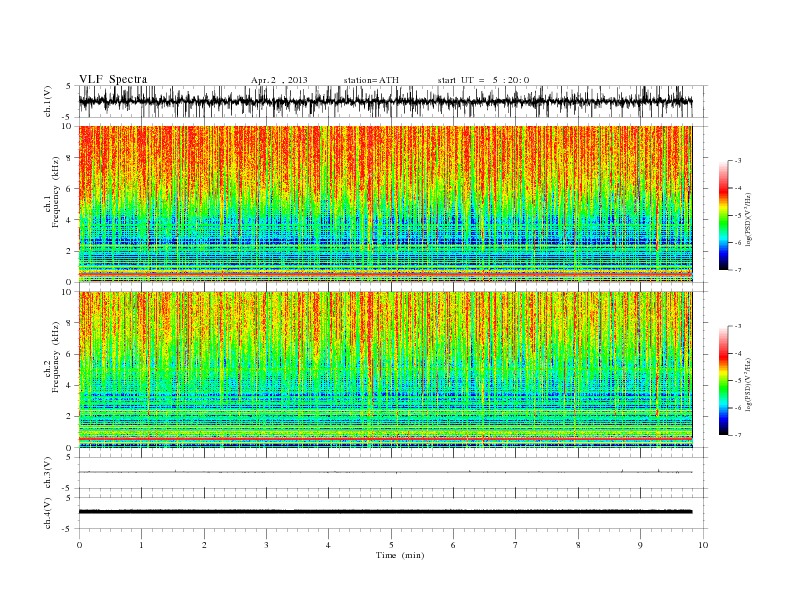Click the "-5" label on ch.2 colorbar
The width and height of the screenshot is (792, 612).
(x=738, y=381)
